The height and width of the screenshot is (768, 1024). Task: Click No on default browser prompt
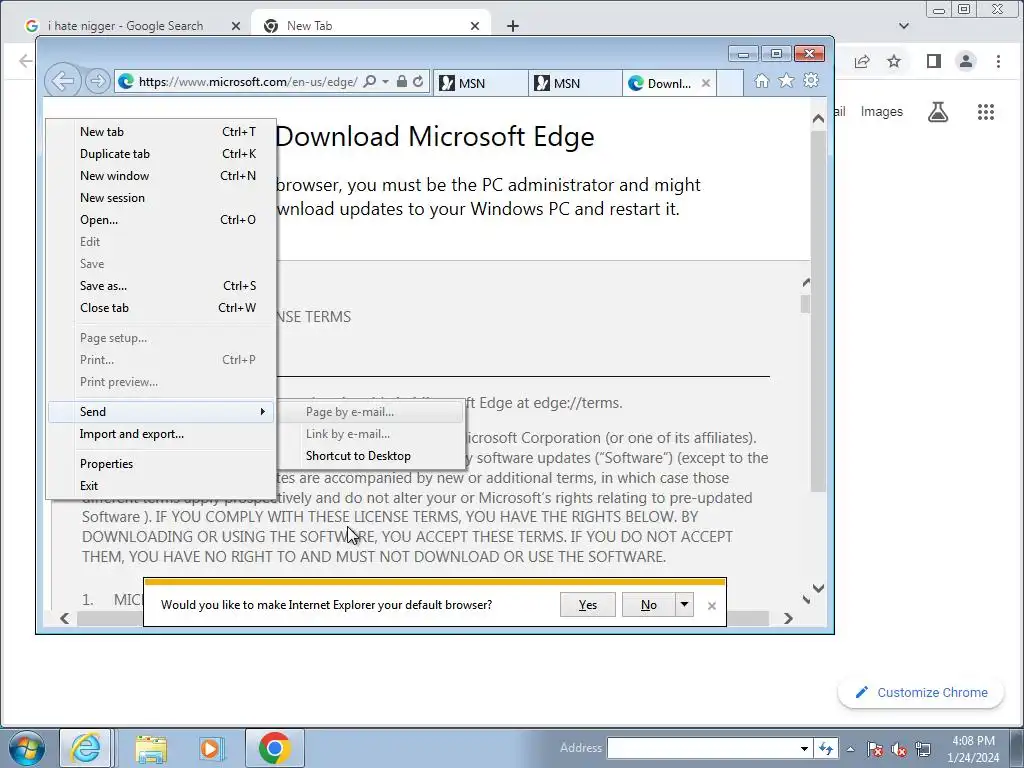pos(648,605)
